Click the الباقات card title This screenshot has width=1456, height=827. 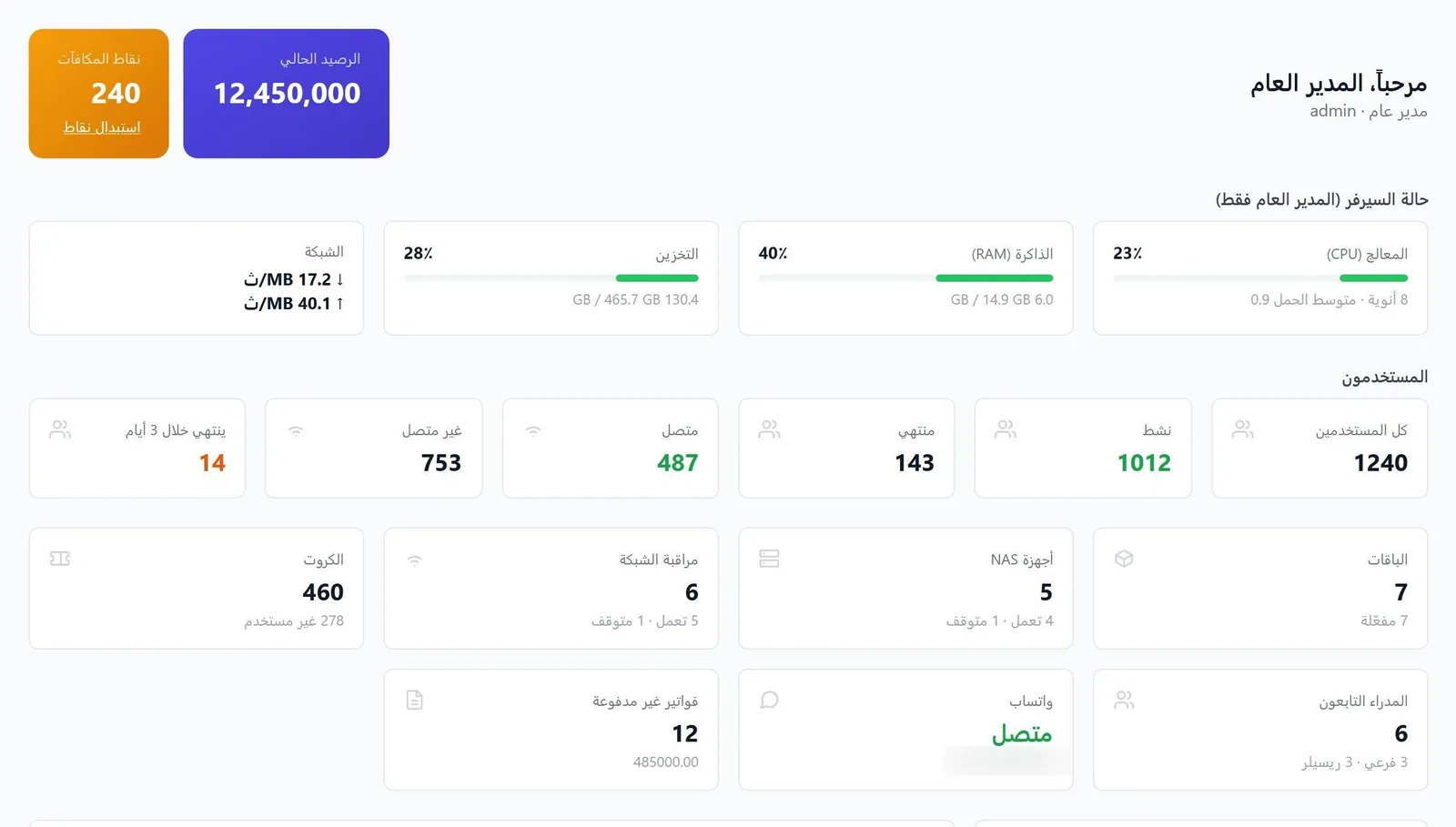click(x=1388, y=560)
